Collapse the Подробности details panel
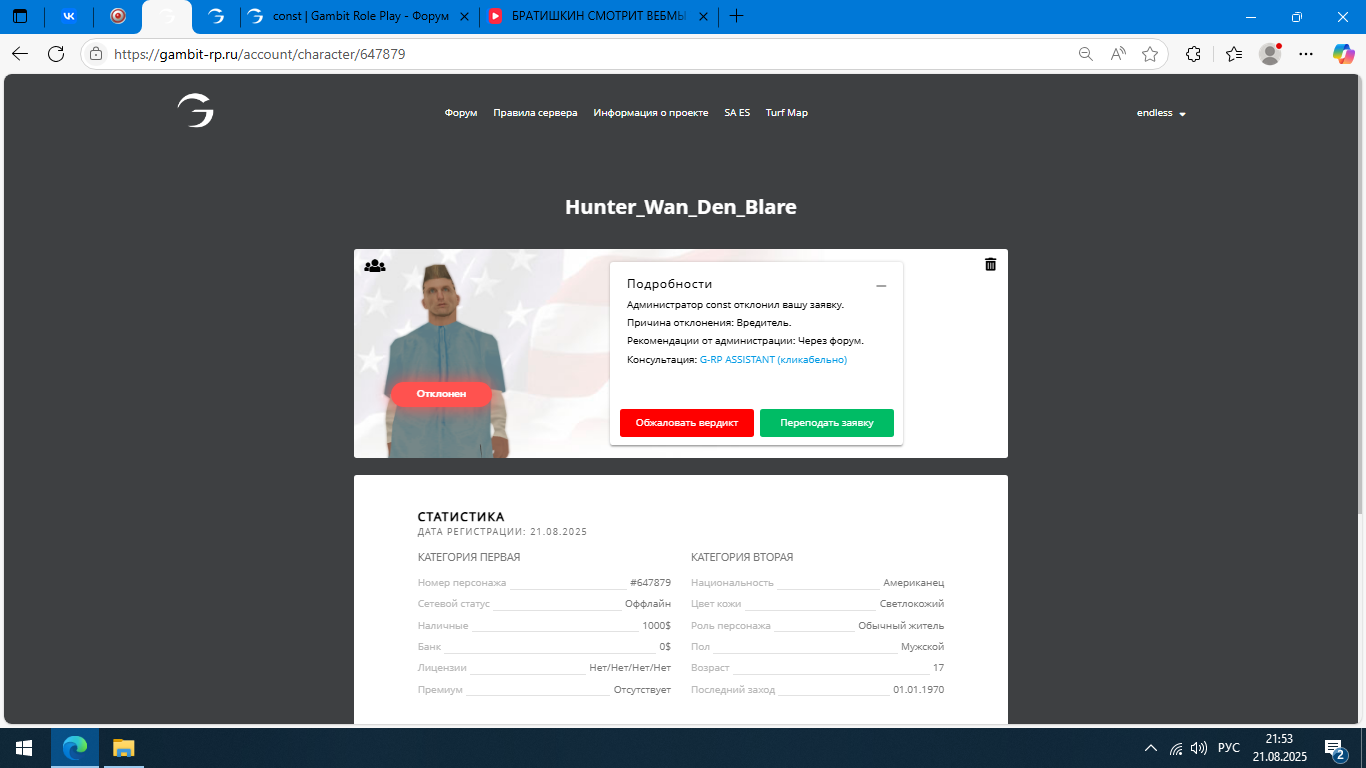The height and width of the screenshot is (768, 1366). pos(881,286)
